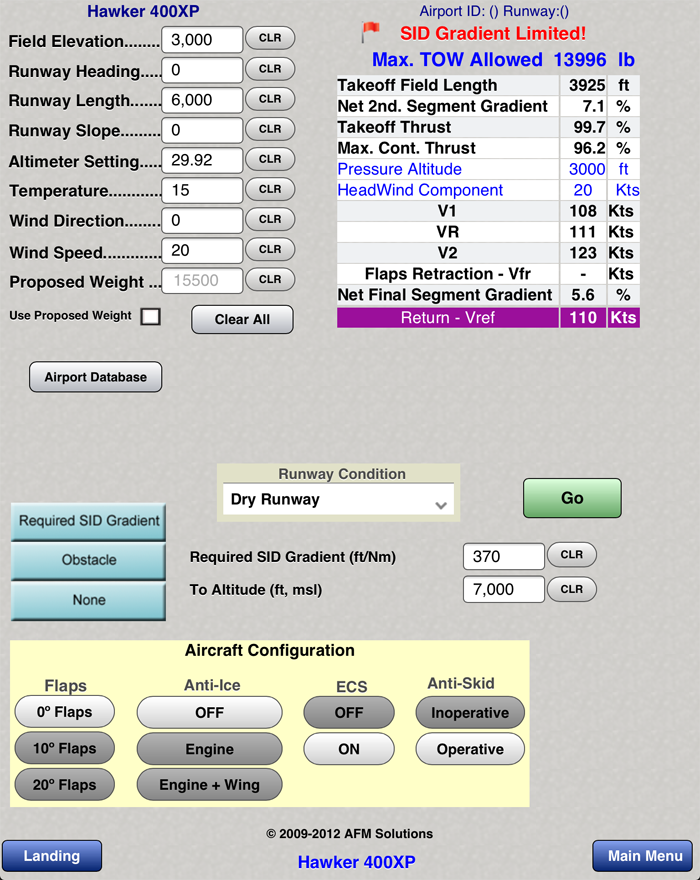700x880 pixels.
Task: Edit the Temperature input field
Action: pos(202,190)
